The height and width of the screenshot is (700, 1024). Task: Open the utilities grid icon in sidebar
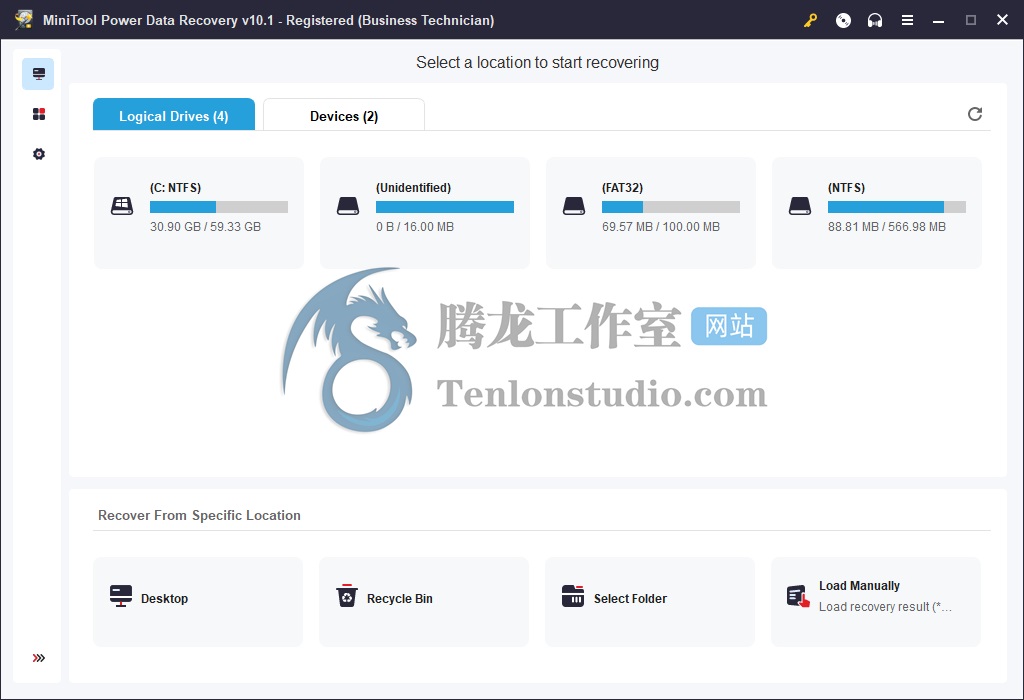tap(39, 114)
